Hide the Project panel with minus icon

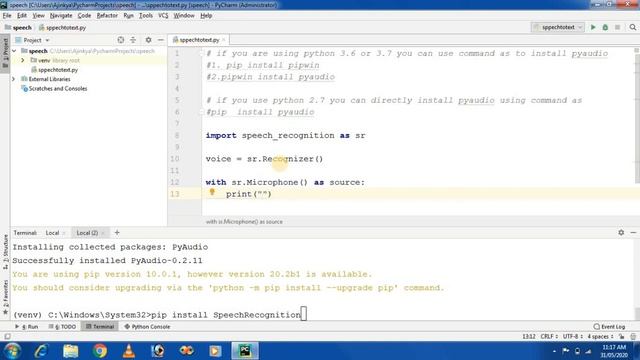coord(160,40)
